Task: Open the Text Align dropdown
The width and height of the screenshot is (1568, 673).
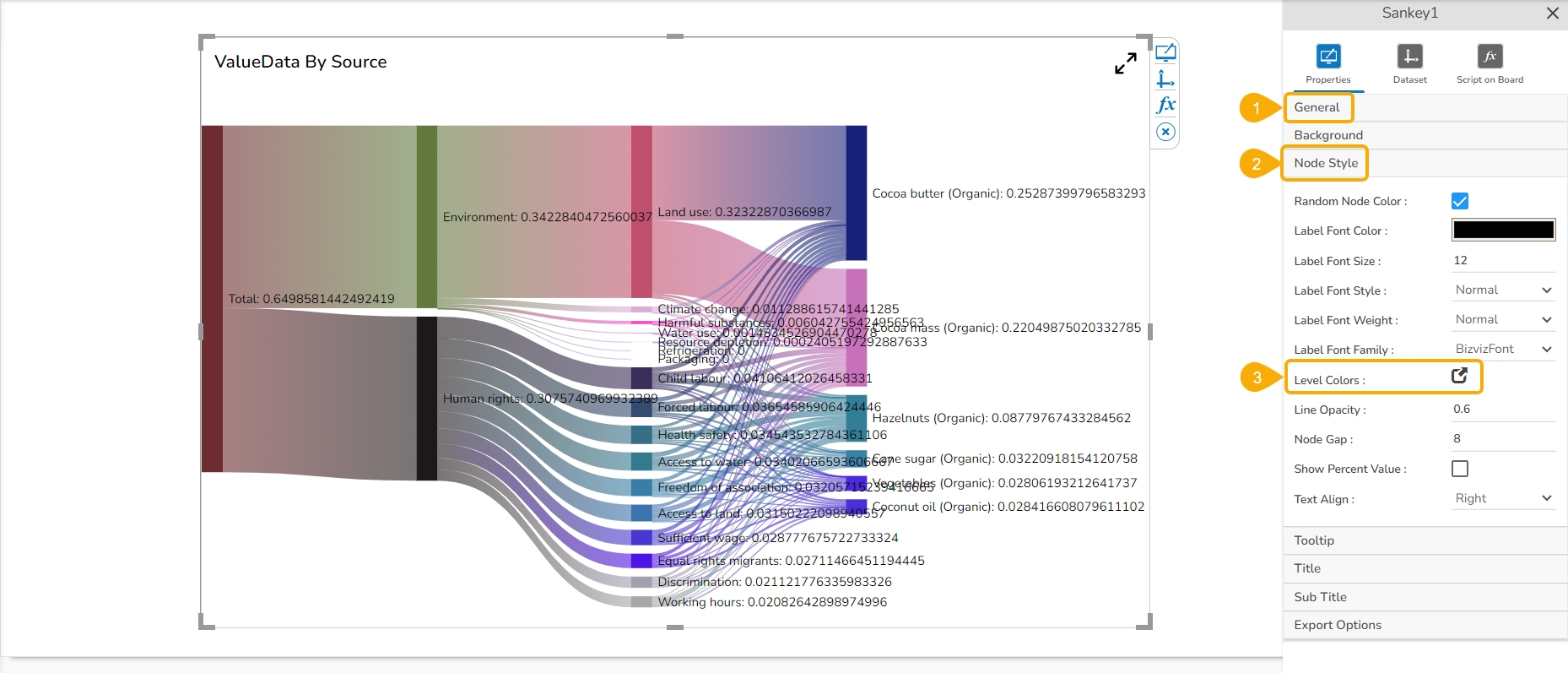Action: click(1503, 499)
